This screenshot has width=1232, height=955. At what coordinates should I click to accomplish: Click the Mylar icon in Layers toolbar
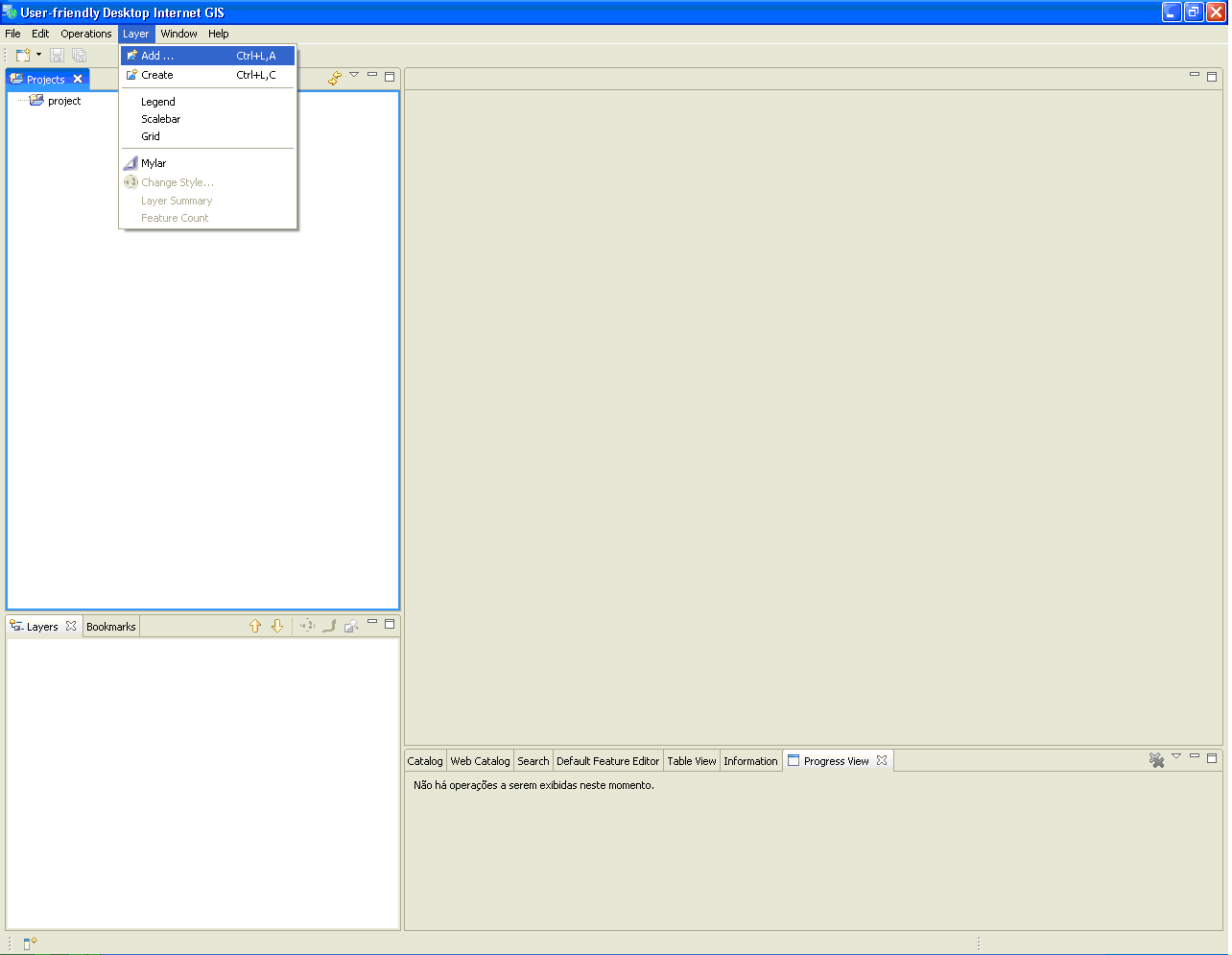tap(329, 626)
